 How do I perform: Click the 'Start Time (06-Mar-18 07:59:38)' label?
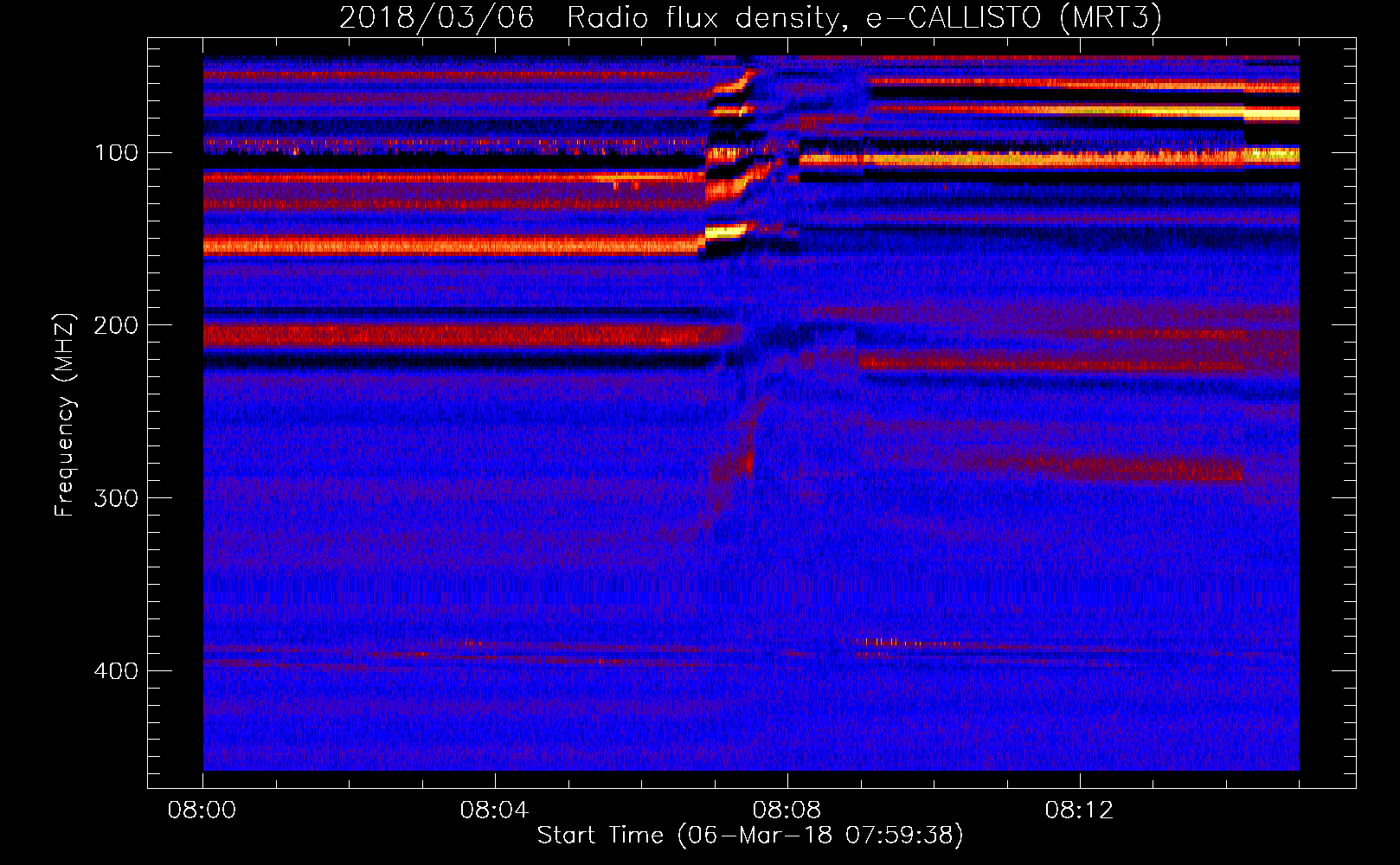pos(750,836)
